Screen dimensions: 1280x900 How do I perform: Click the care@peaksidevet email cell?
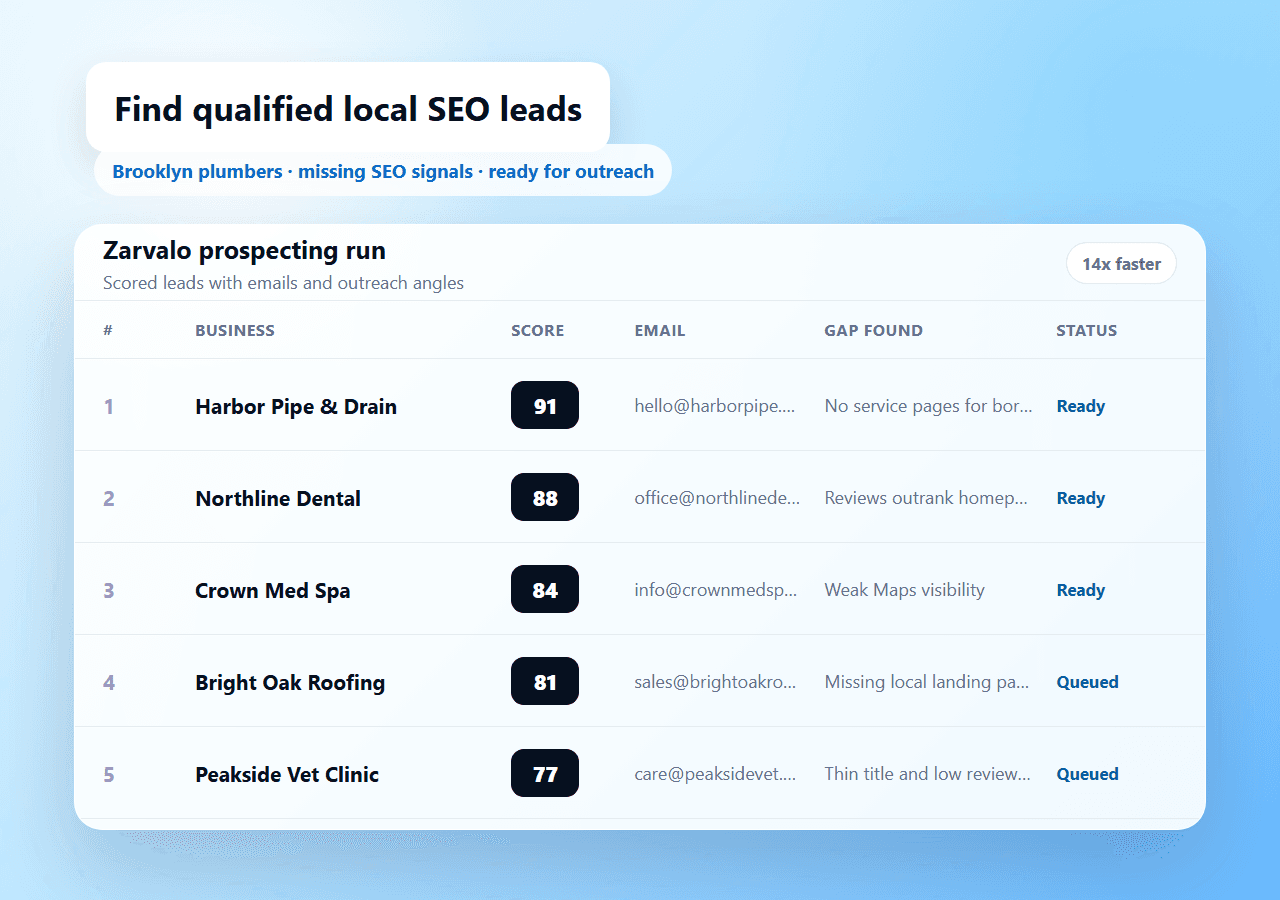716,774
